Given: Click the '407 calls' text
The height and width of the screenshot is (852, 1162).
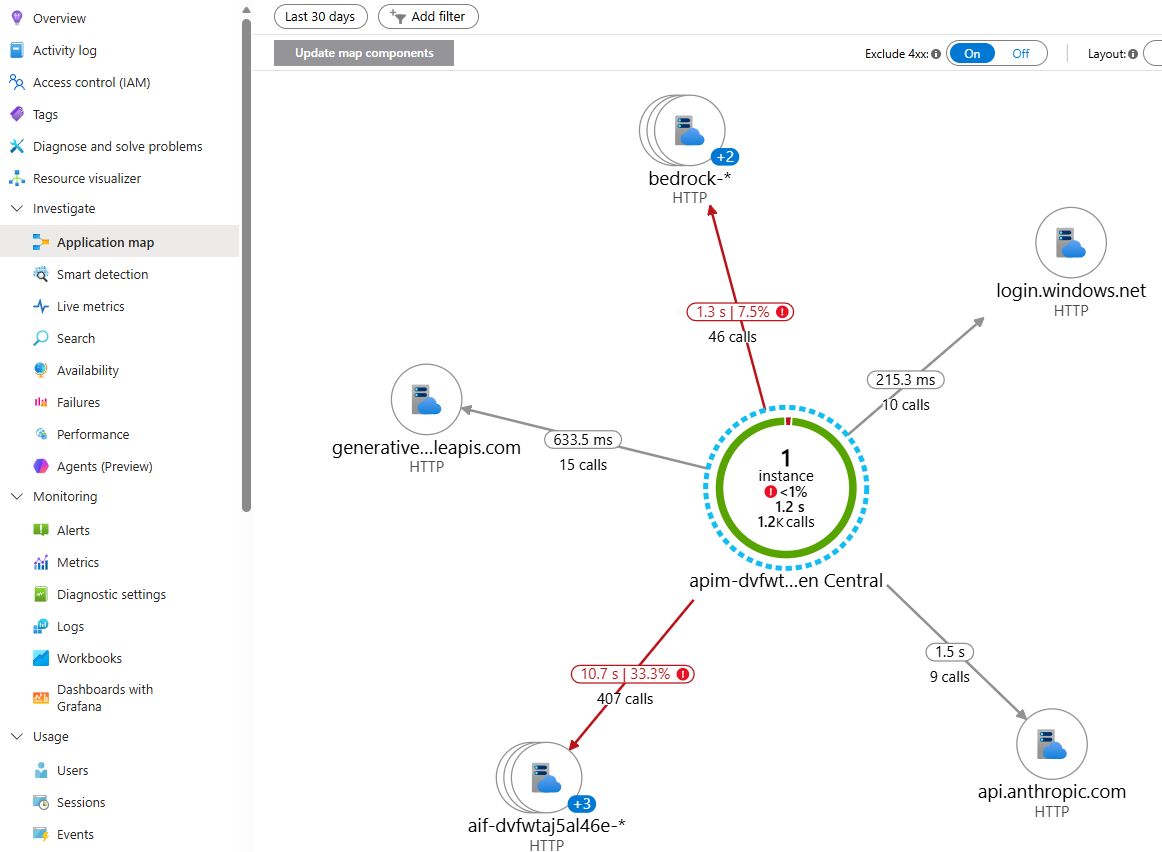Looking at the screenshot, I should click(625, 699).
